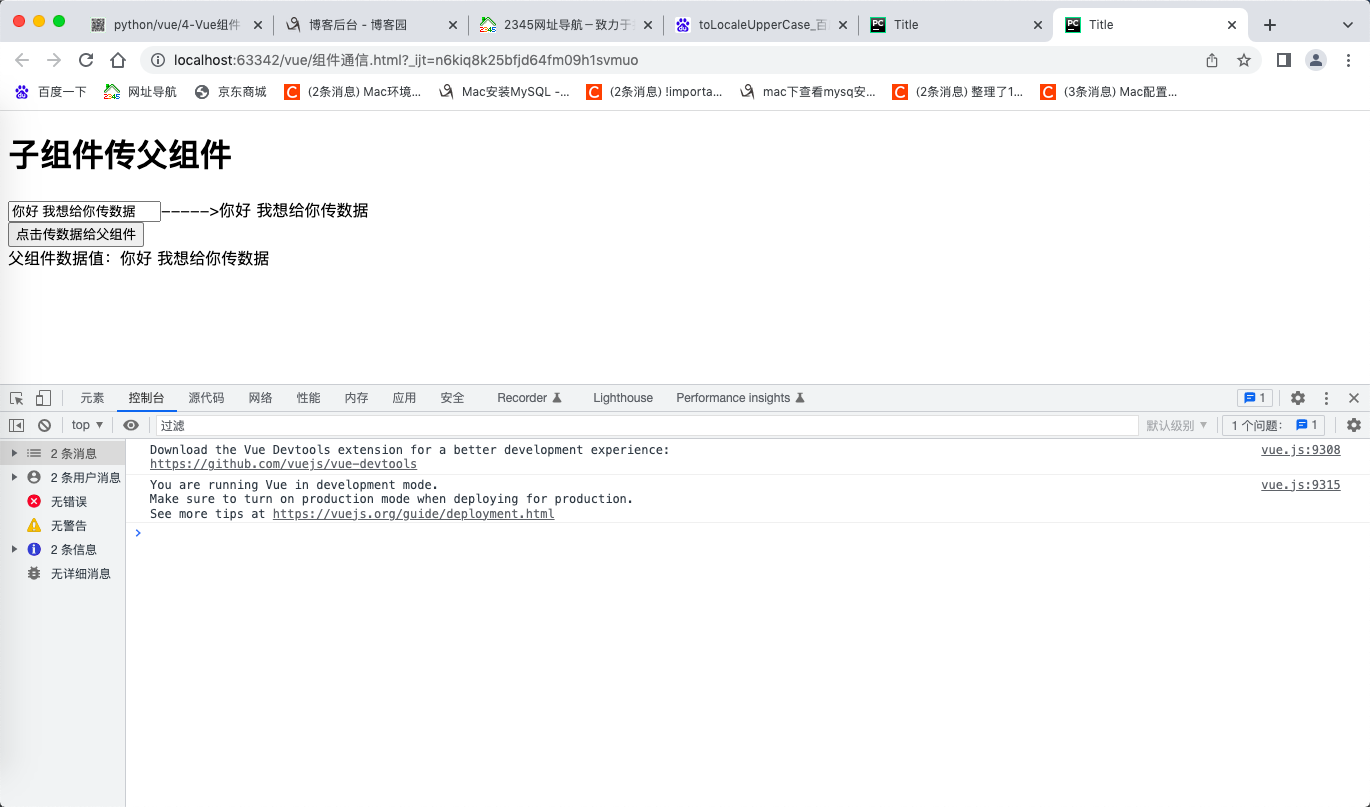The height and width of the screenshot is (807, 1370).
Task: Create a live expression with eye icon
Action: (131, 425)
